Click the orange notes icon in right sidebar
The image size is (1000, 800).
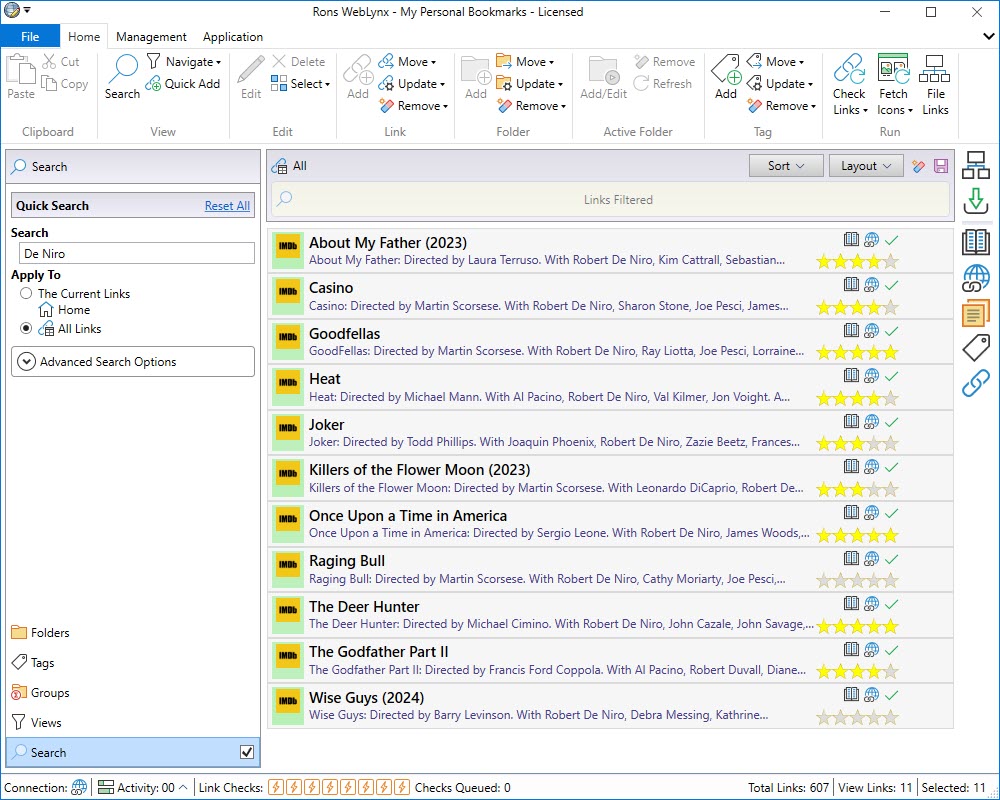(x=975, y=313)
